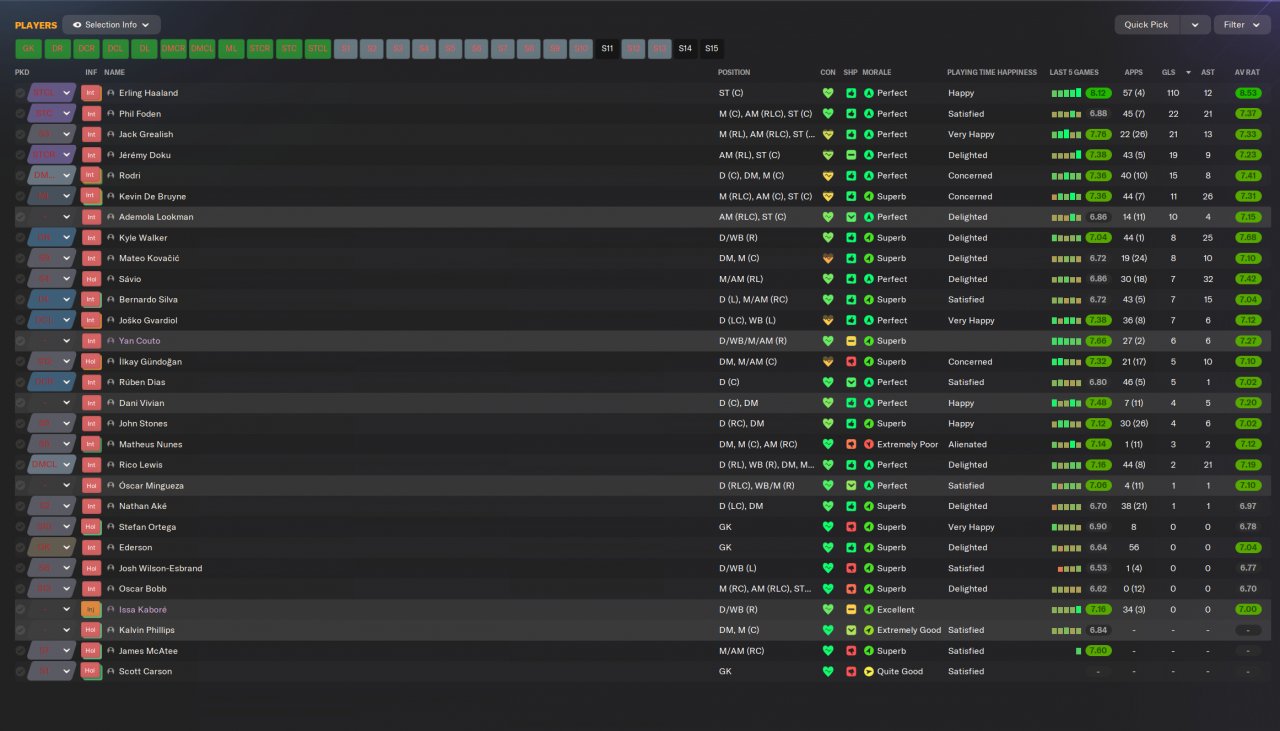Screen dimensions: 1280x731
Task: Click İlkay Gündoğan's Hol status badge
Action: [x=92, y=362]
